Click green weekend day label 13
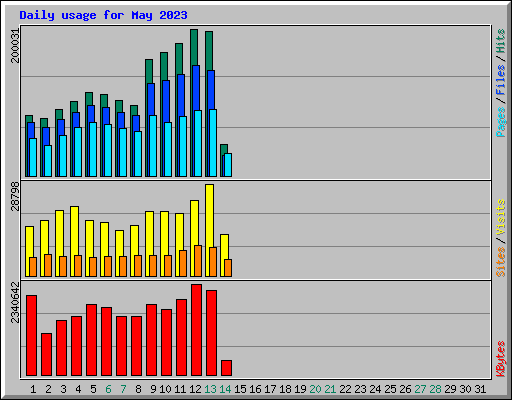The height and width of the screenshot is (400, 512). [210, 389]
